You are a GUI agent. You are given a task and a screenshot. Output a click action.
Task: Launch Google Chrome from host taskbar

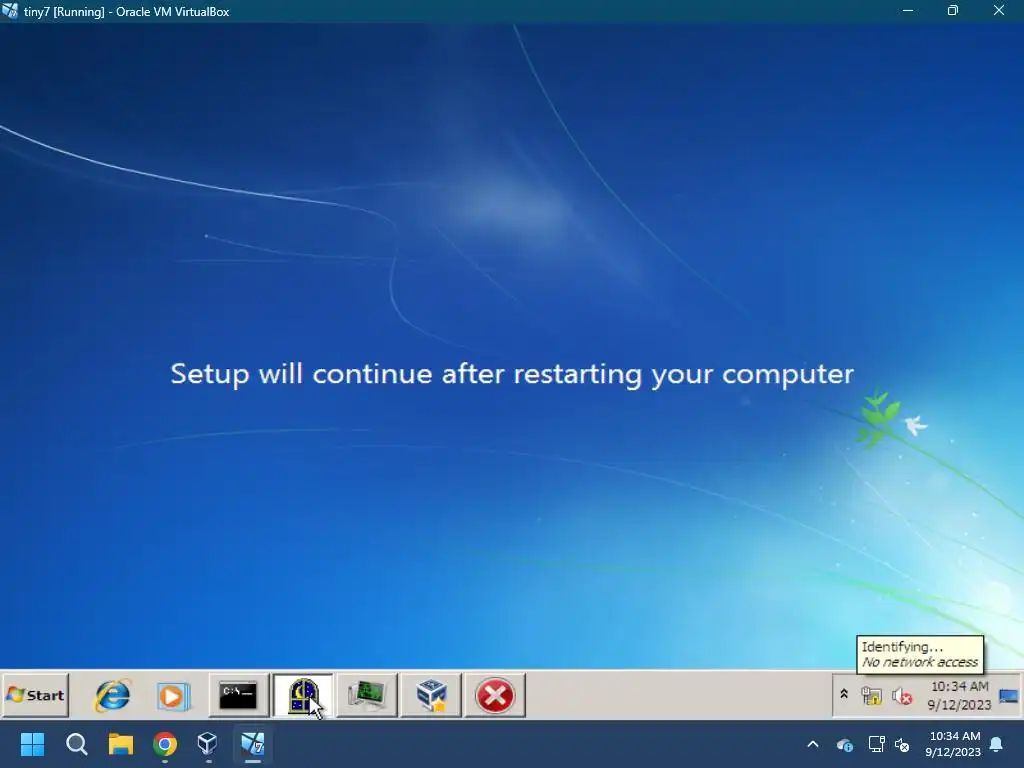pos(165,744)
